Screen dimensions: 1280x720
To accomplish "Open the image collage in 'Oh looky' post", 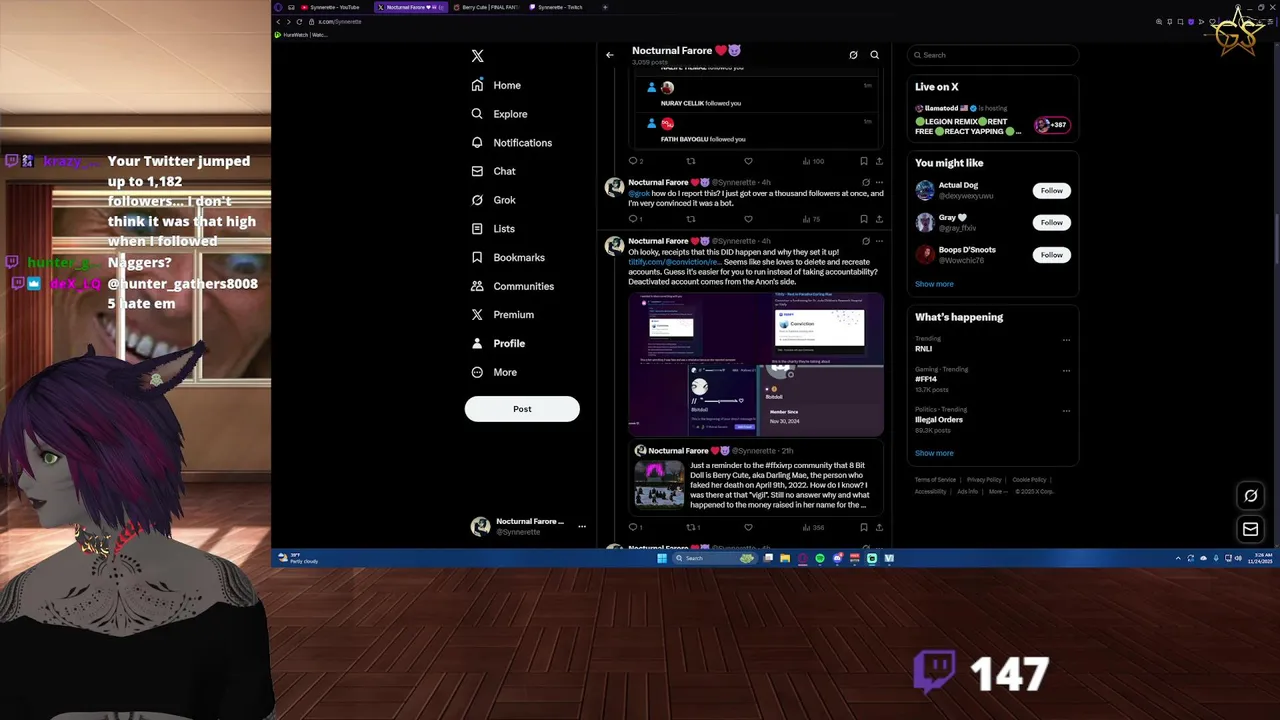I will point(756,365).
